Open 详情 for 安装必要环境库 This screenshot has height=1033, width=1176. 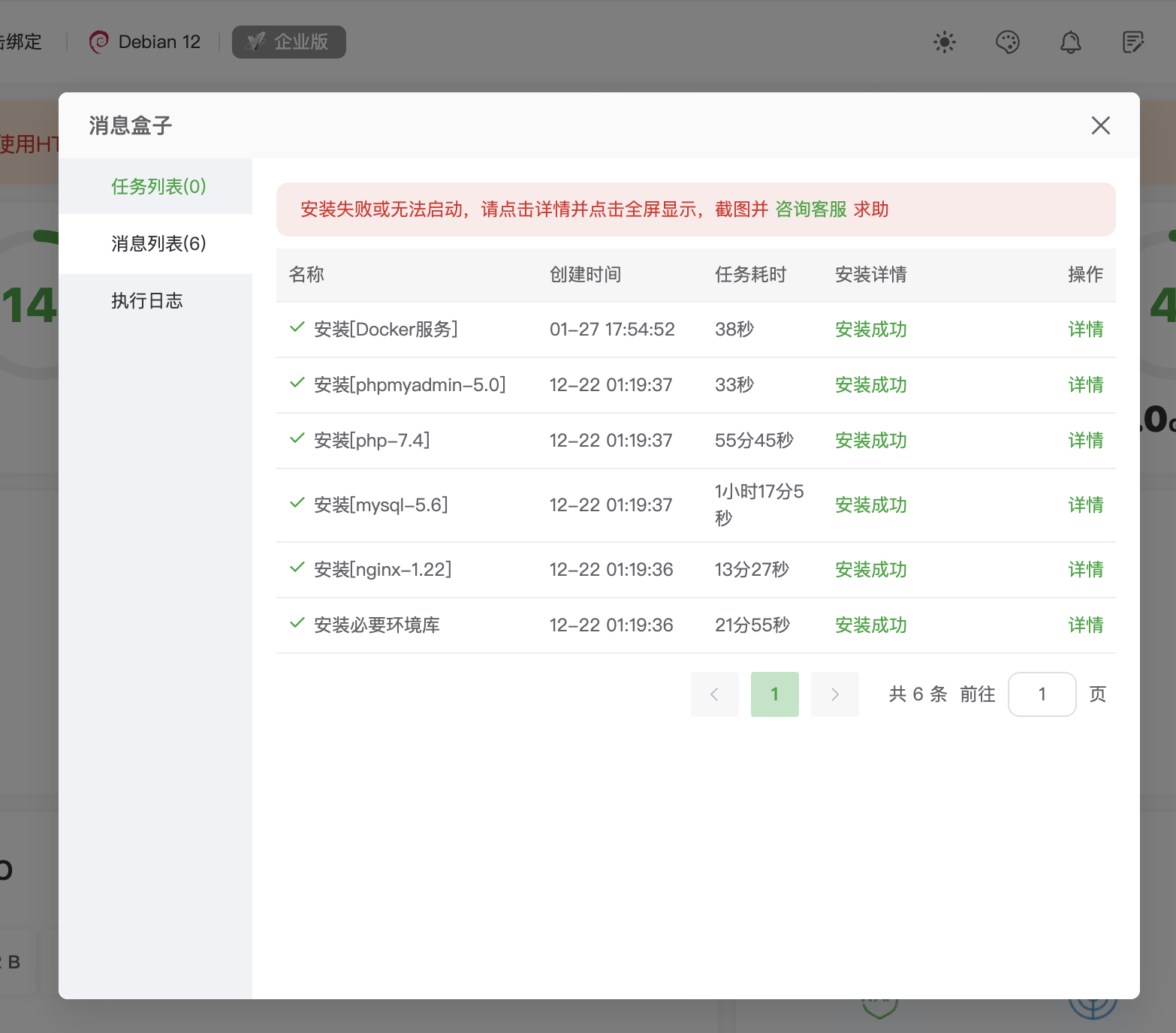coord(1085,625)
